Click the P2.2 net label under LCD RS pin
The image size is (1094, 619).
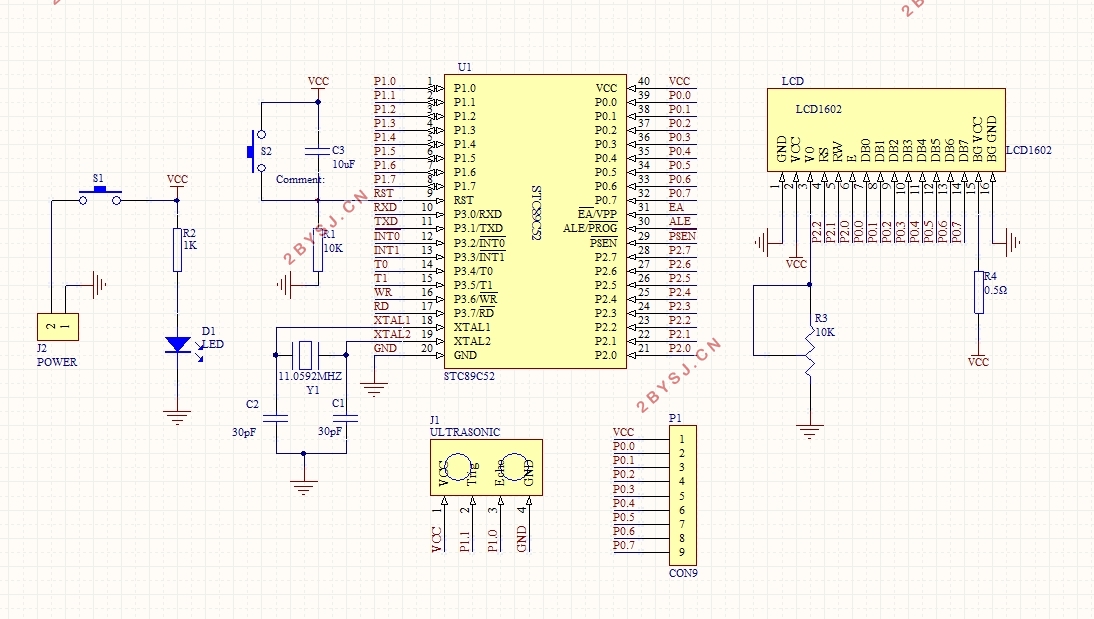[x=816, y=232]
